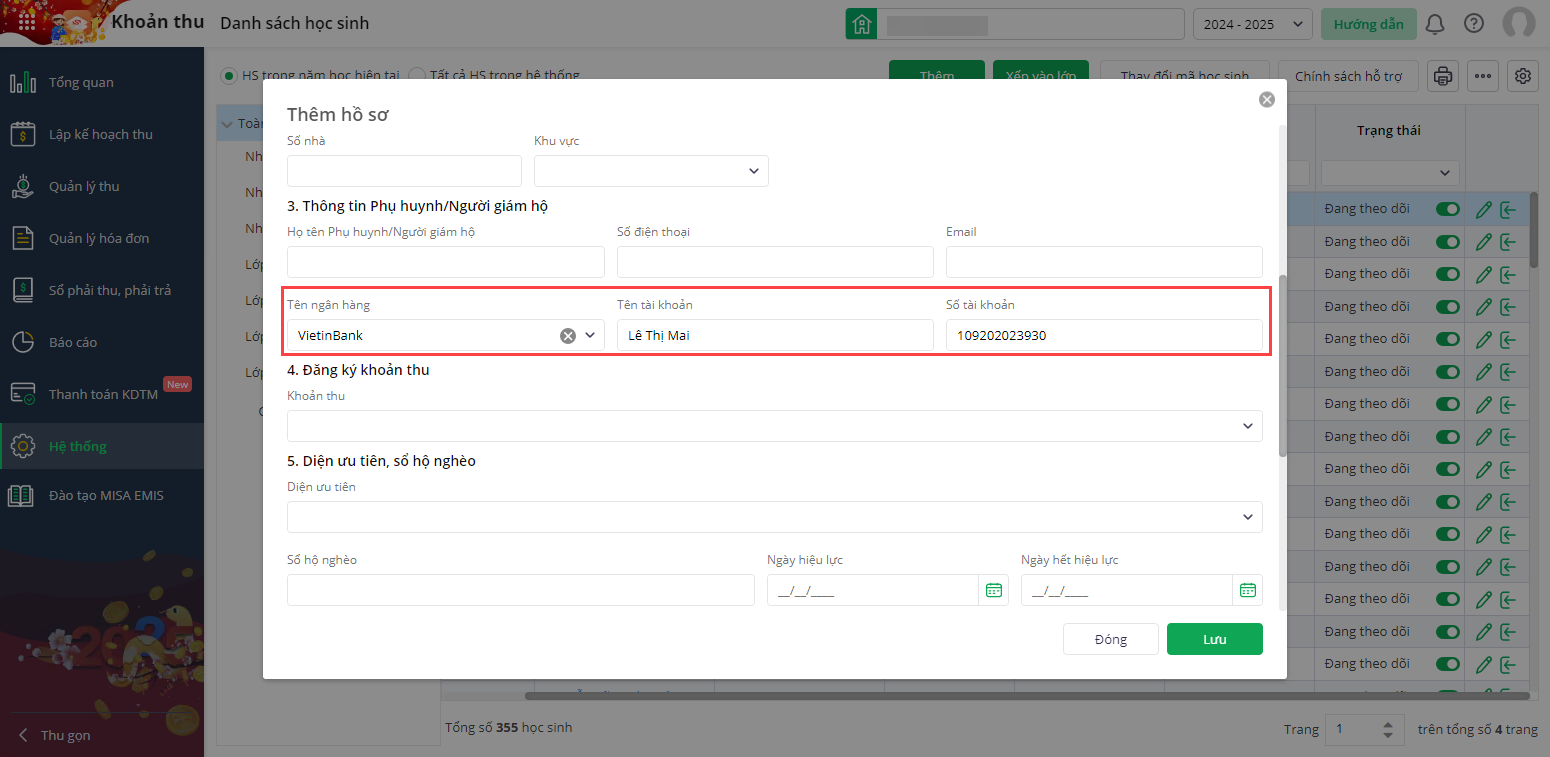Open the calendar for Ngày hết hiệu lực
Screen dimensions: 1550x757
1247,590
